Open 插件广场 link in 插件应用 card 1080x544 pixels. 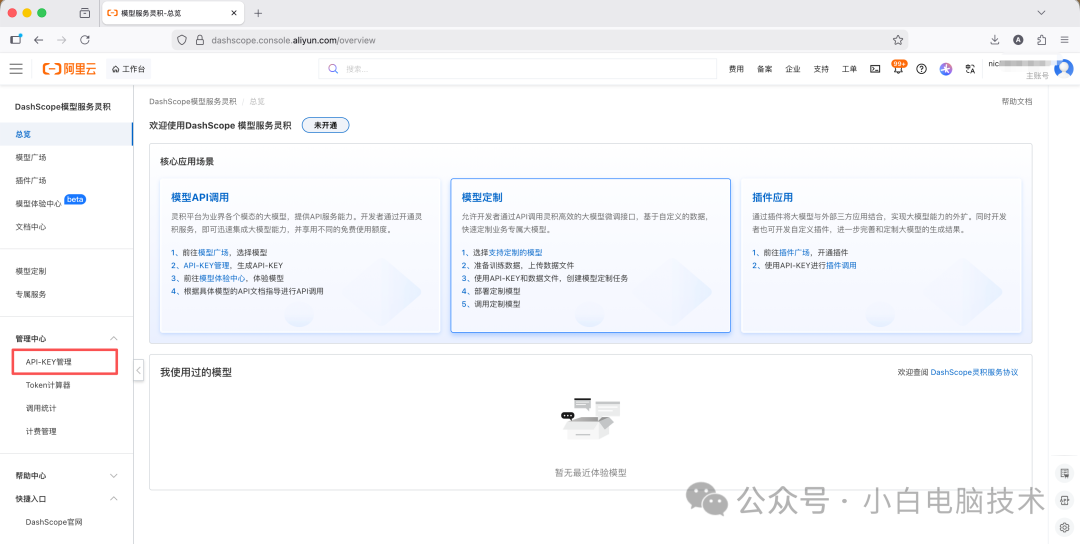[x=795, y=253]
